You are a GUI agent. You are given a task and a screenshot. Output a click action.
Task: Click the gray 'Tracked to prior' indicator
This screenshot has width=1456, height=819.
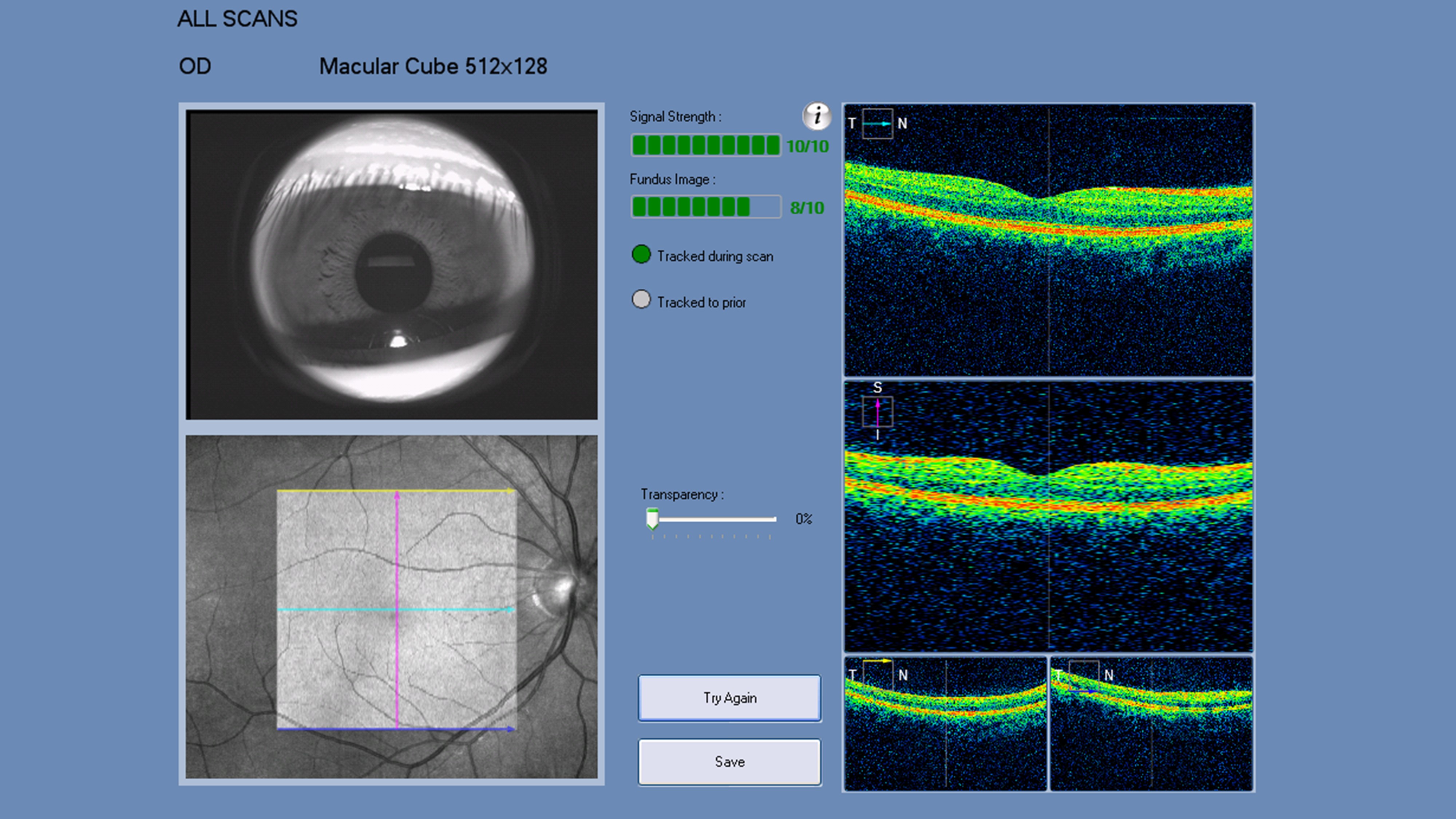tap(641, 300)
